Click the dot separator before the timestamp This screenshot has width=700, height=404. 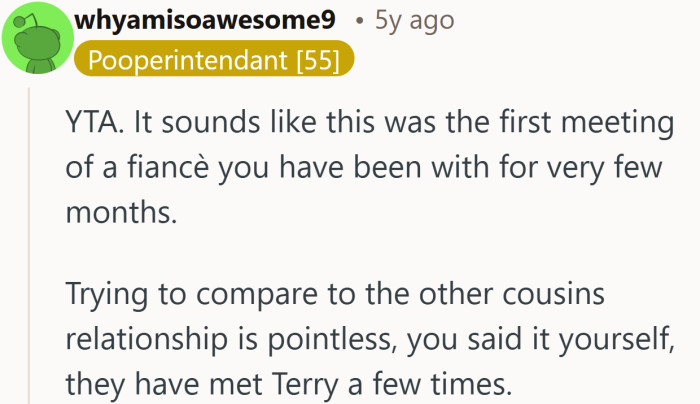pyautogui.click(x=359, y=21)
